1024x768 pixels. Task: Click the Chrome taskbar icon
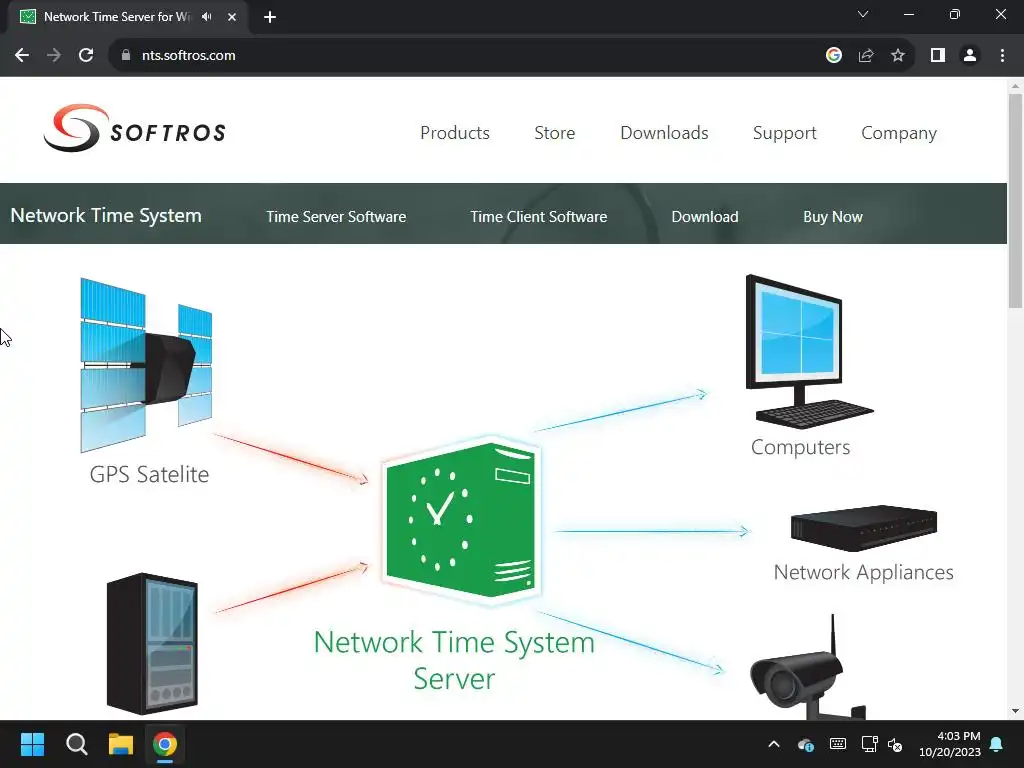click(x=165, y=744)
